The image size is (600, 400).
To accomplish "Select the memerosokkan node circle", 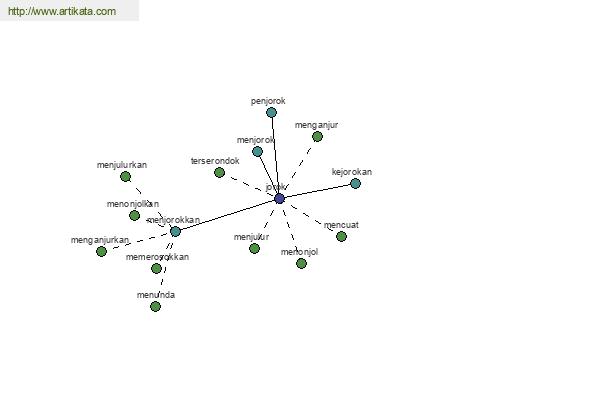I will (x=156, y=268).
